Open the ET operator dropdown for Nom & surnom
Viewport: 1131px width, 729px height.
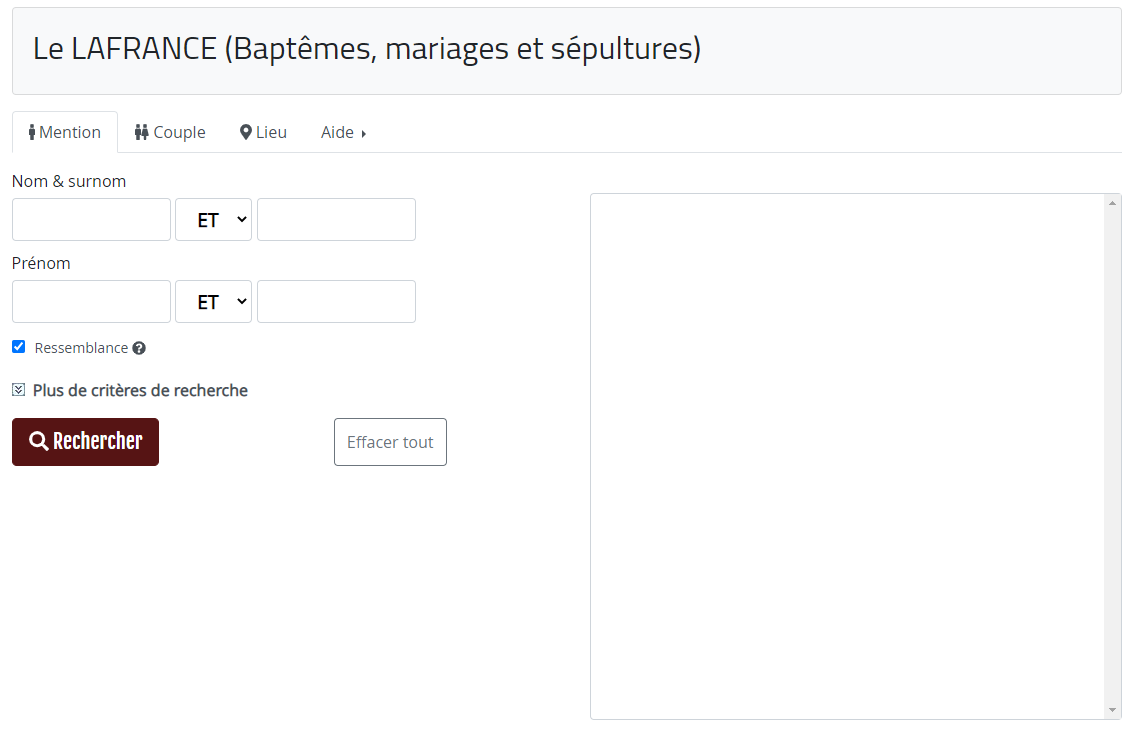pyautogui.click(x=214, y=219)
